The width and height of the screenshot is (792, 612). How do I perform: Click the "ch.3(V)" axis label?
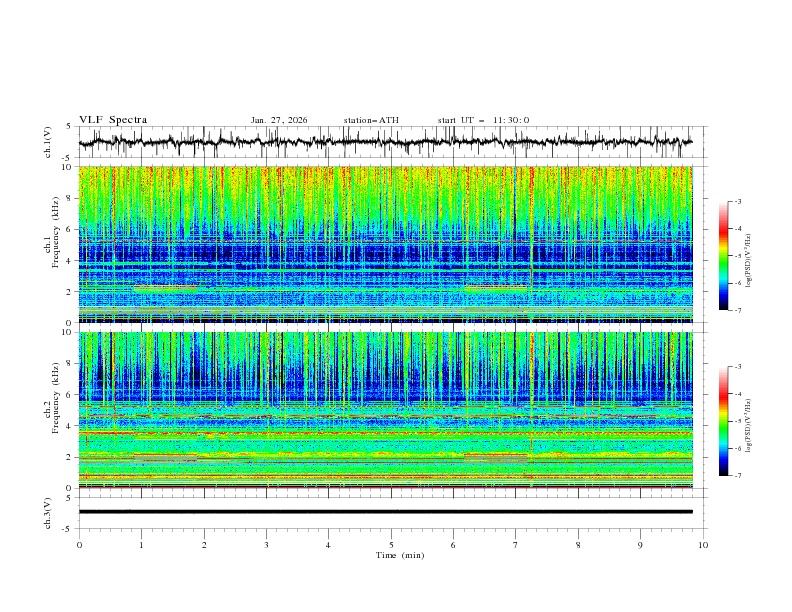[48, 513]
